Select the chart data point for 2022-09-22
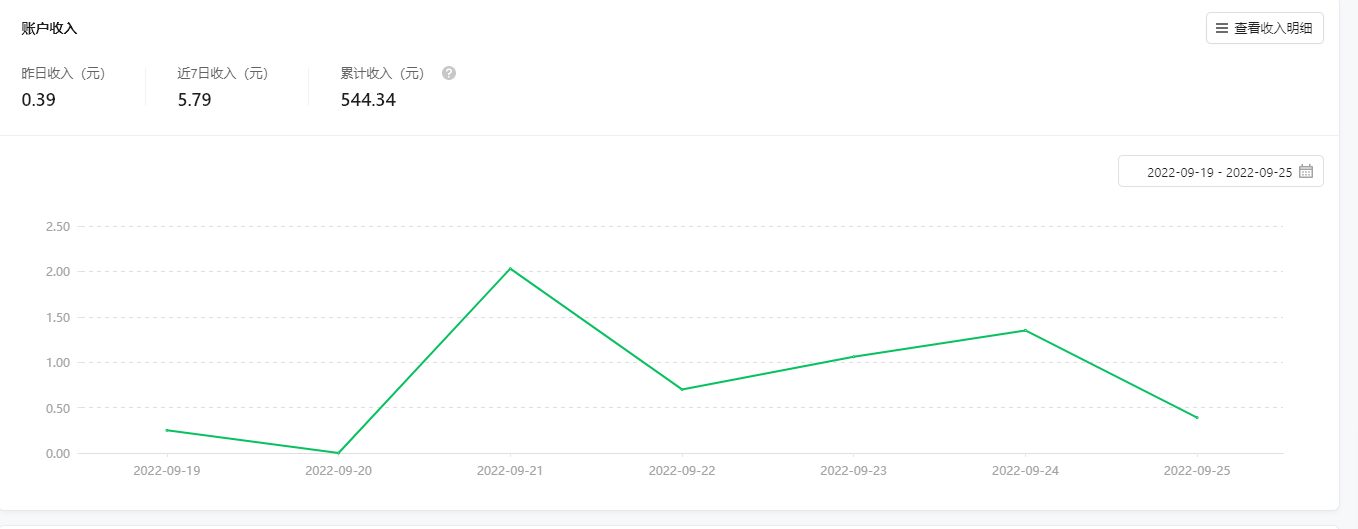The image size is (1358, 529). pyautogui.click(x=682, y=389)
